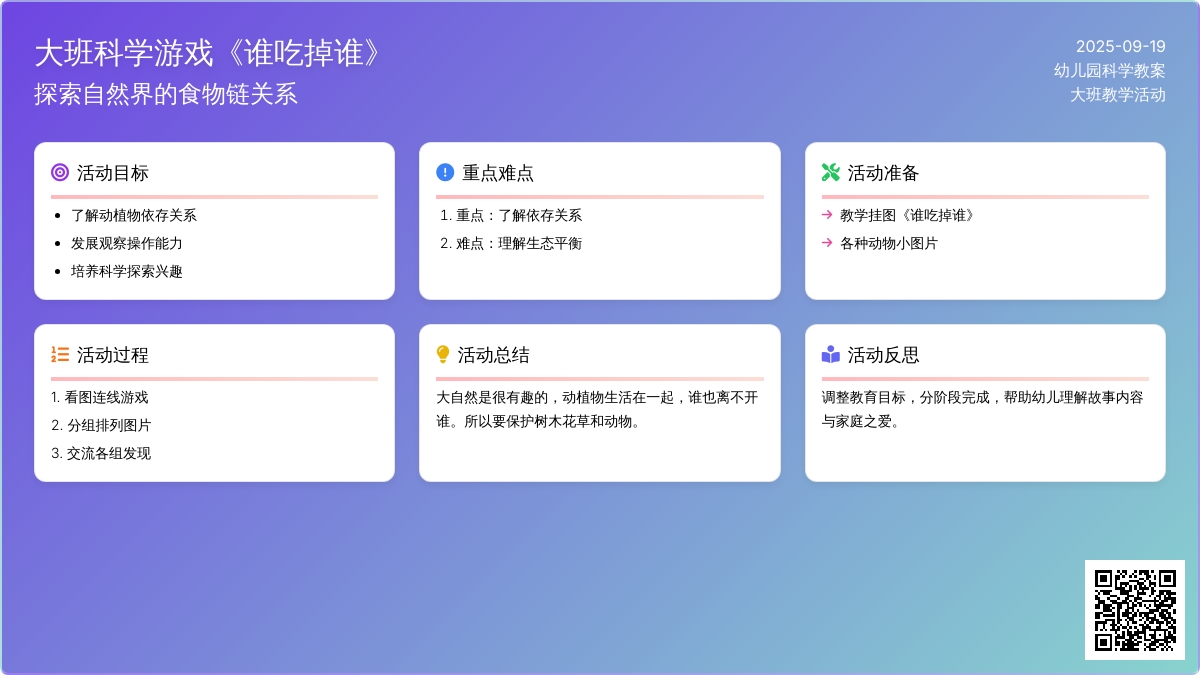The height and width of the screenshot is (675, 1200).
Task: Click the yellow lightbulb icon beside 活动总结
Action: point(443,355)
